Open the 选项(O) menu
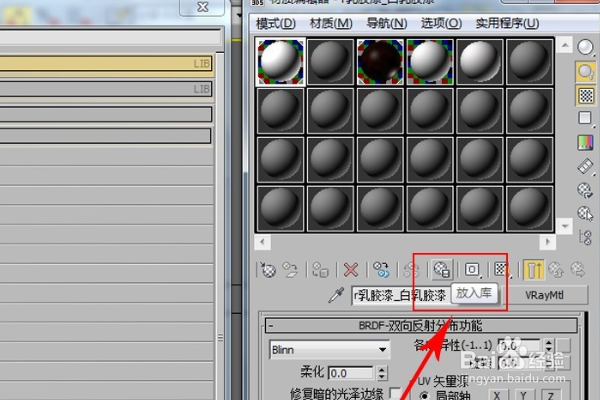This screenshot has width=600, height=400. [441, 23]
